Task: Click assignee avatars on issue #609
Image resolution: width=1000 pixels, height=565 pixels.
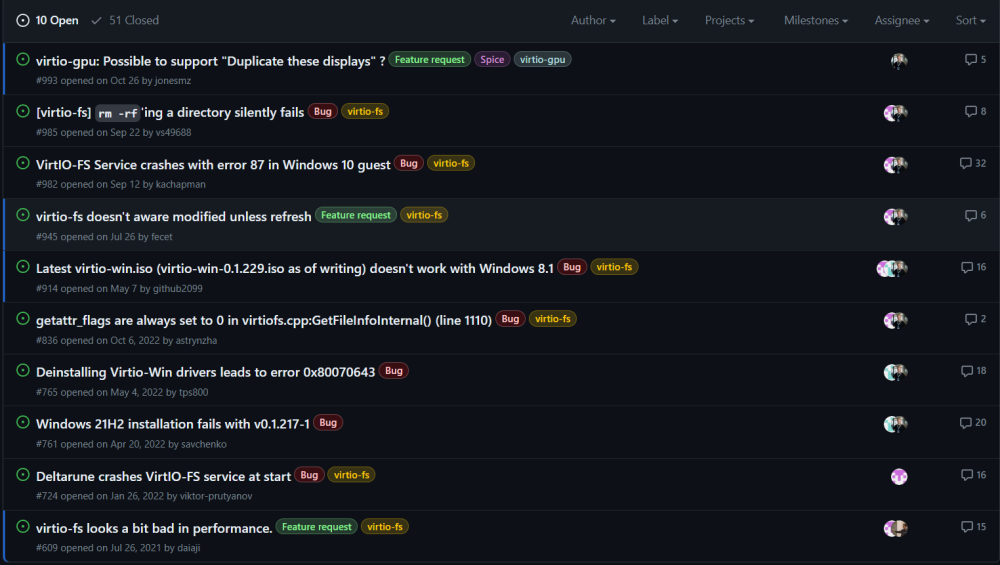Action: point(895,528)
